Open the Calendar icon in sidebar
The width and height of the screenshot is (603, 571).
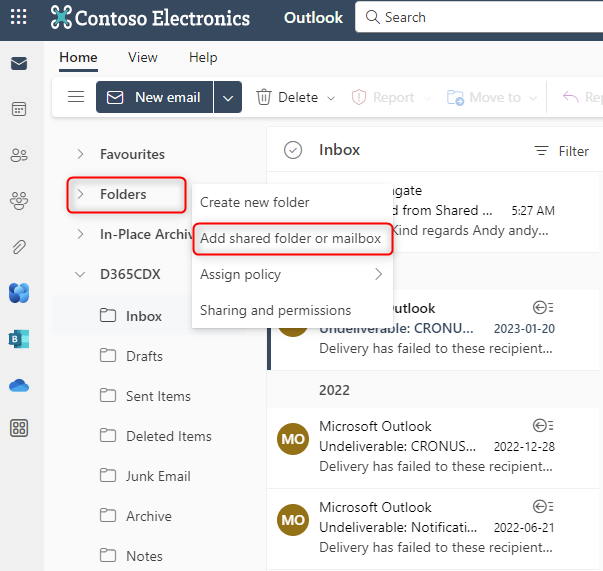[19, 109]
